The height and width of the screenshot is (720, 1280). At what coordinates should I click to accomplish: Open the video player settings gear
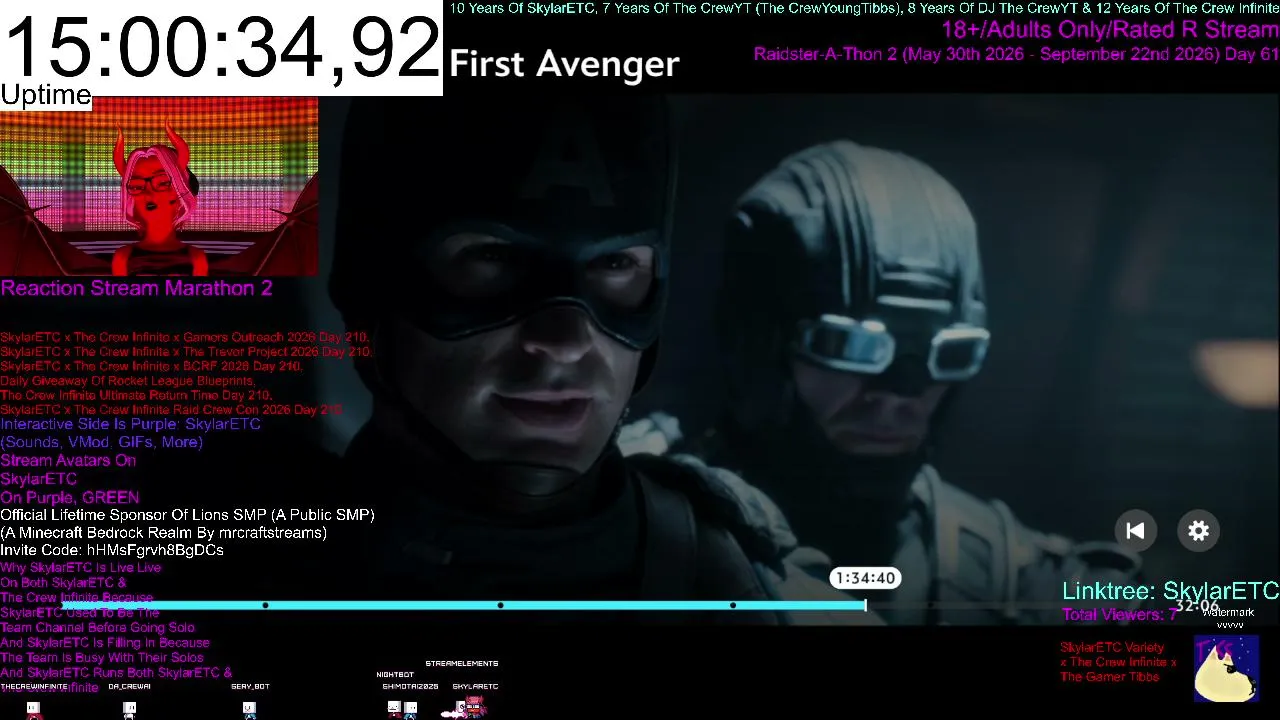tap(1198, 531)
